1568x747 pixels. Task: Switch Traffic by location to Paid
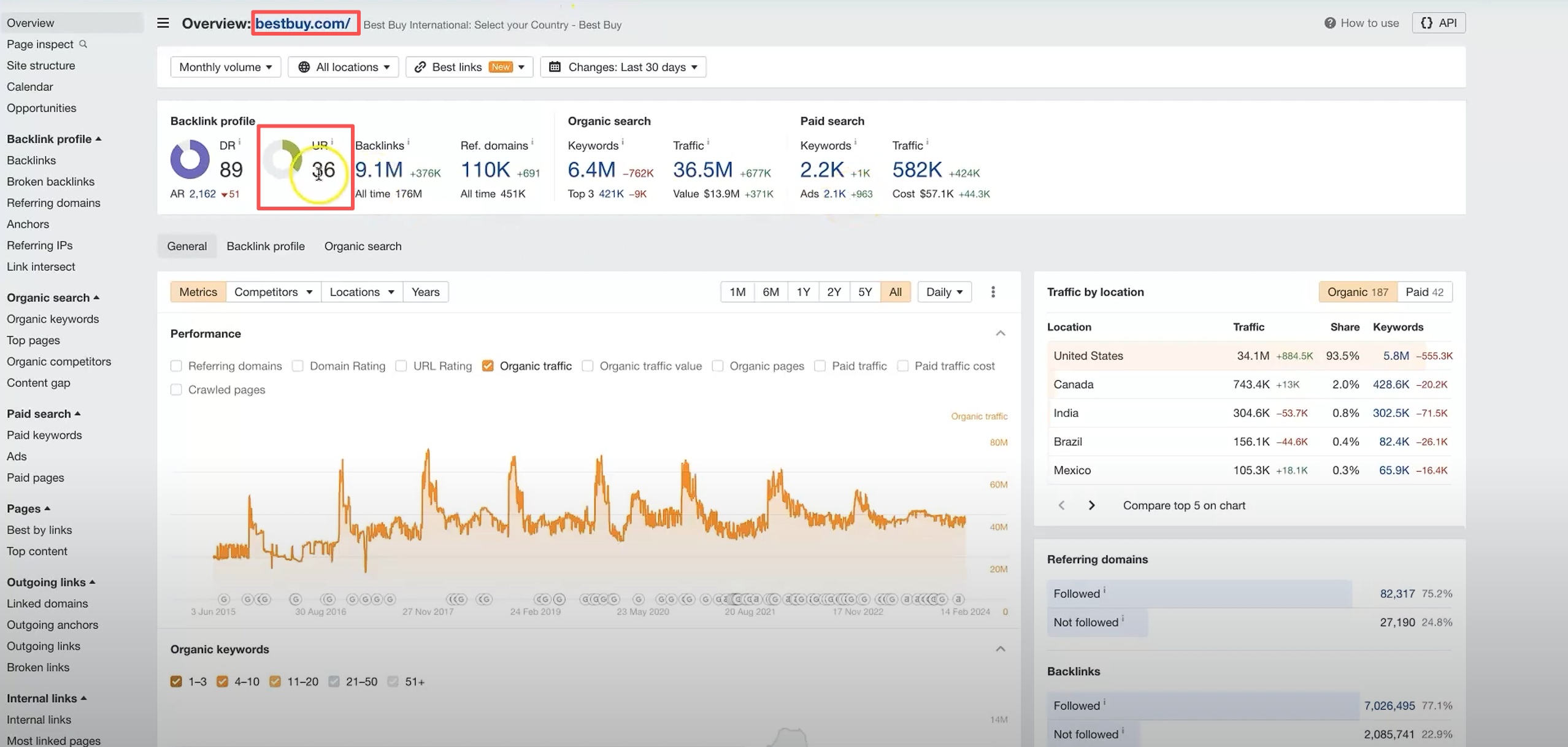pyautogui.click(x=1424, y=292)
